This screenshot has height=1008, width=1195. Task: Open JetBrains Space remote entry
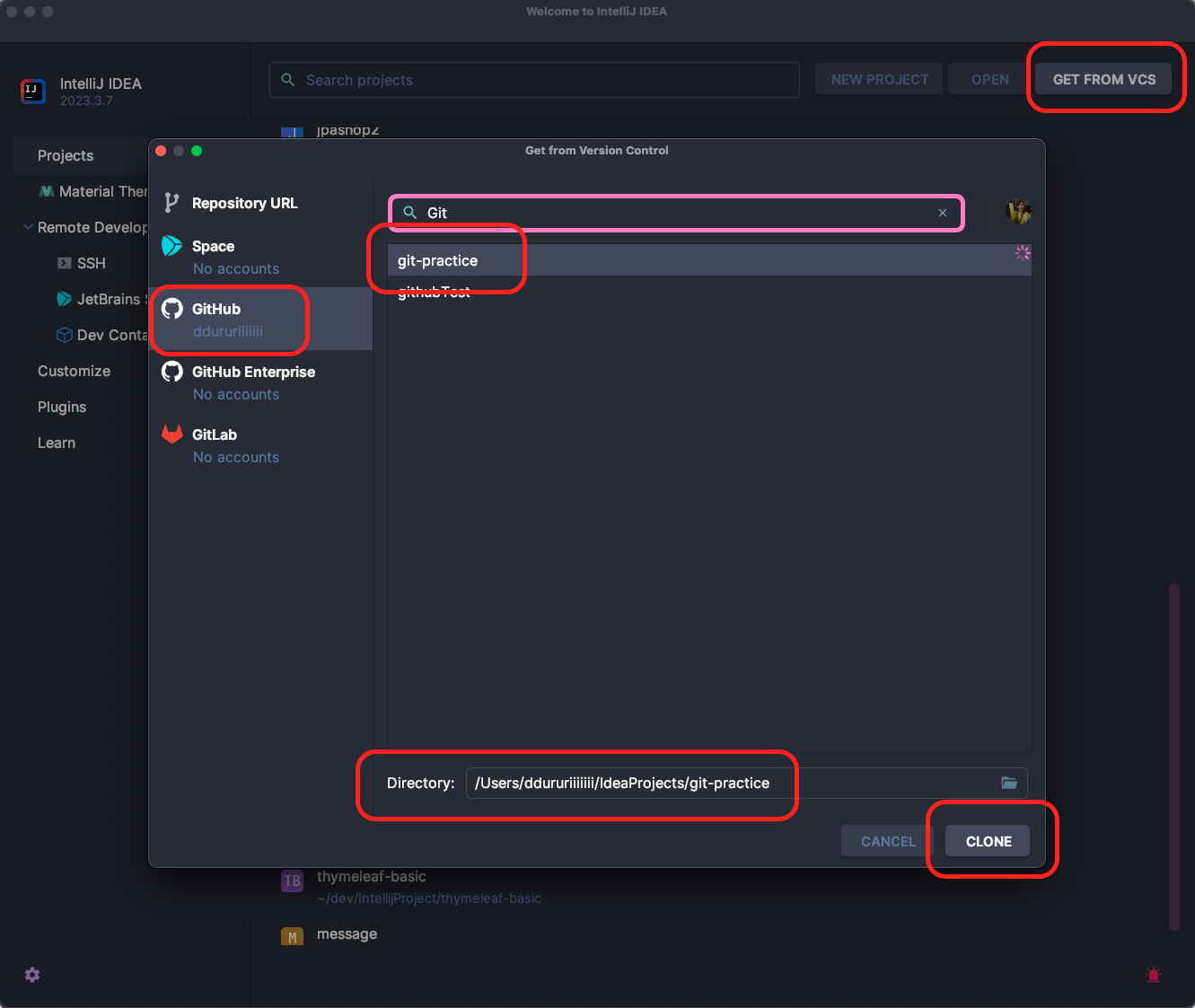coord(101,299)
